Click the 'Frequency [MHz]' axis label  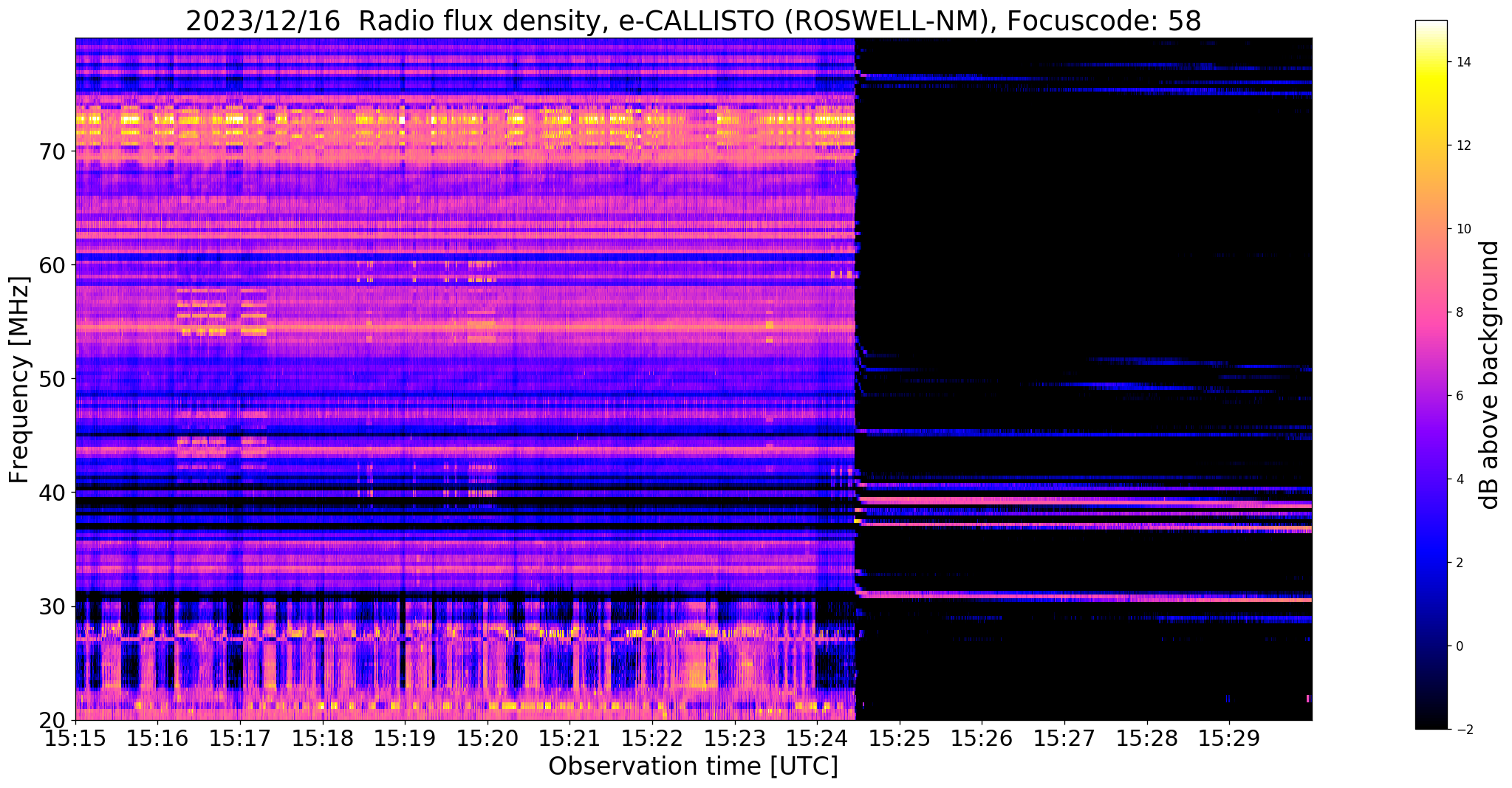[20, 379]
